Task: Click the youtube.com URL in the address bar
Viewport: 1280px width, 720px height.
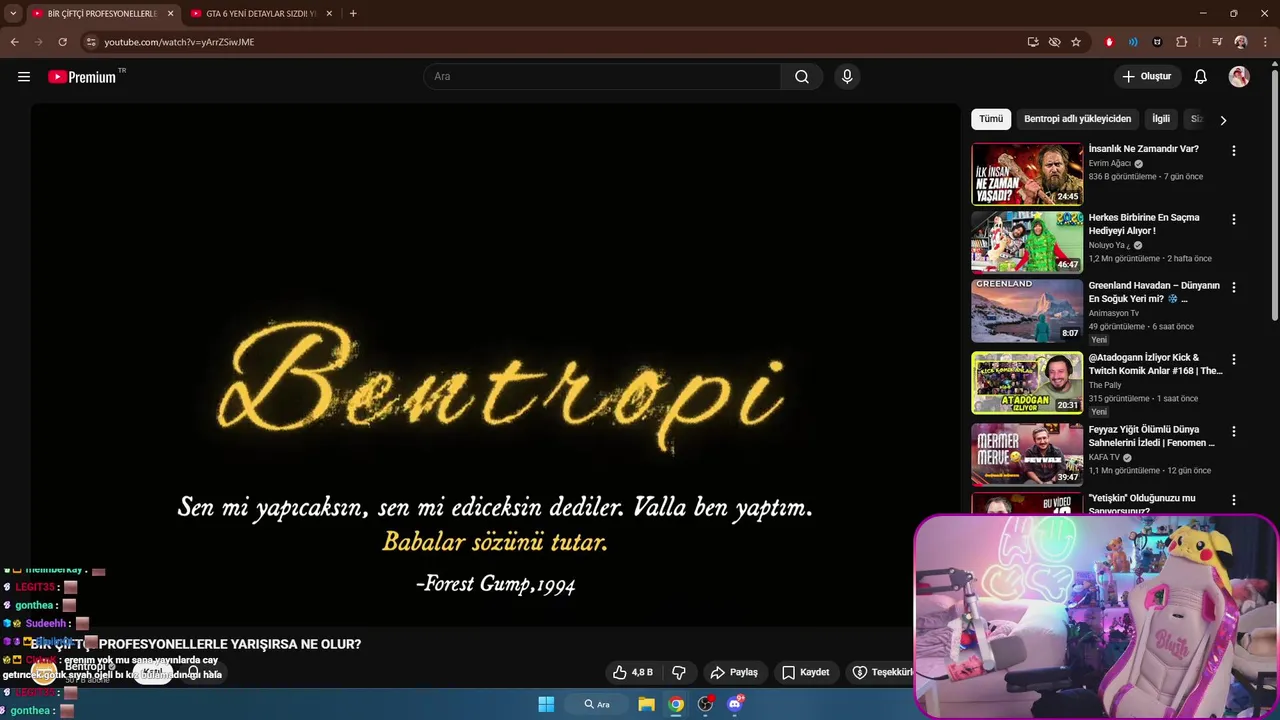Action: (179, 42)
